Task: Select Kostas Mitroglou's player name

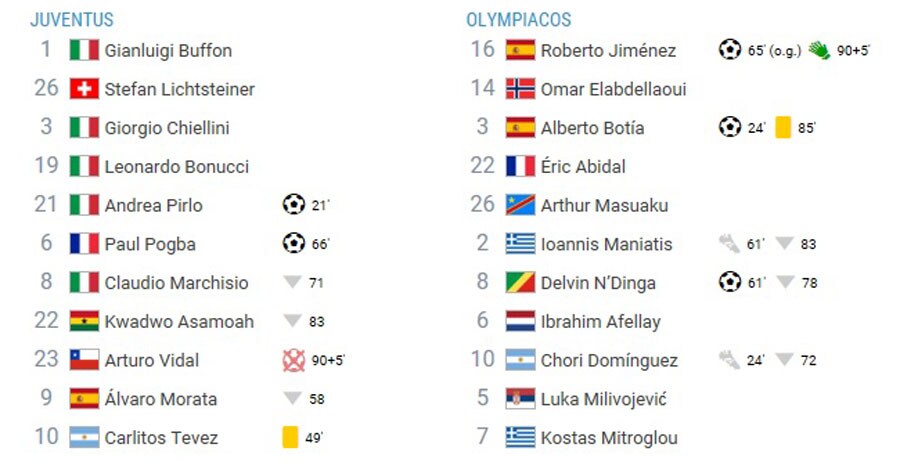Action: pos(609,438)
